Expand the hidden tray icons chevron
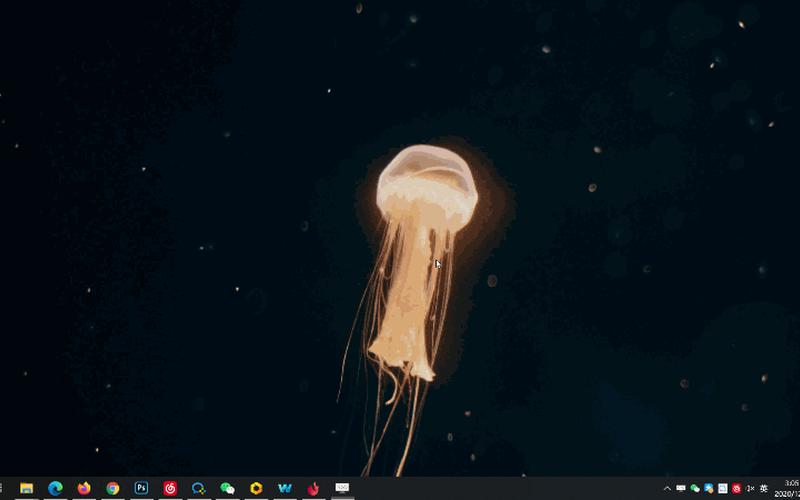This screenshot has height=500, width=800. point(667,488)
